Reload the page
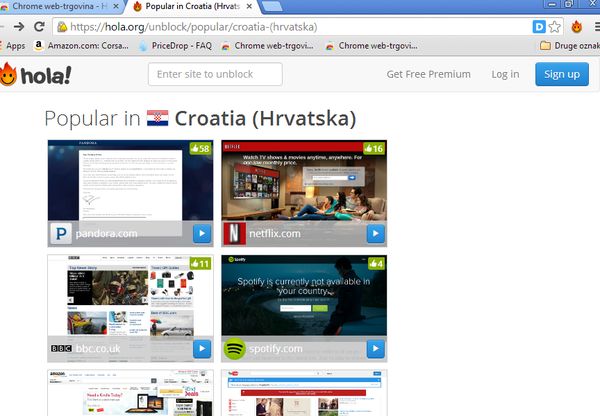Viewport: 600px width, 416px height. [x=39, y=26]
